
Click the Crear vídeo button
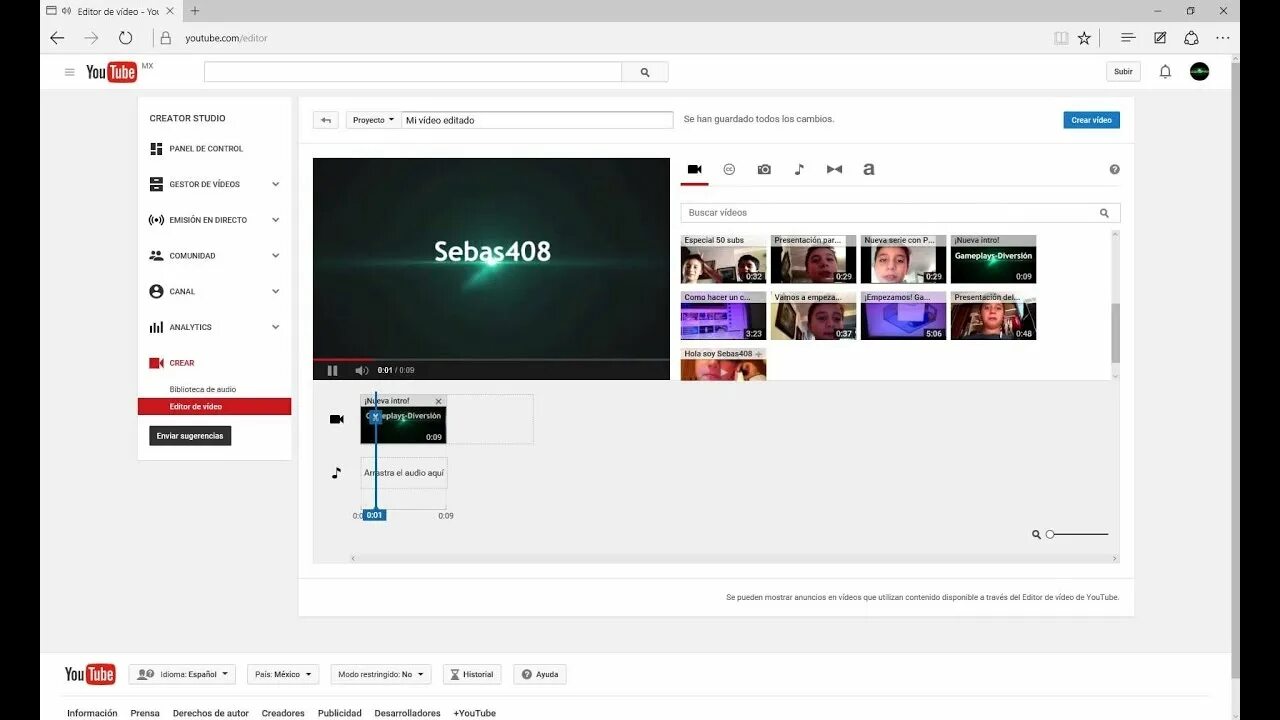coord(1091,120)
